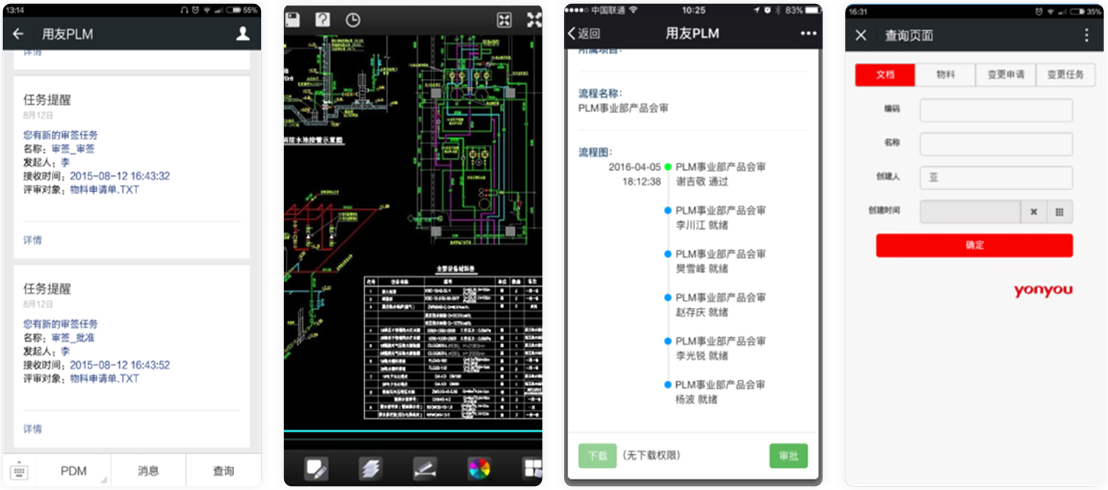This screenshot has width=1108, height=490.
Task: Tap the green 审批 button
Action: click(x=787, y=455)
